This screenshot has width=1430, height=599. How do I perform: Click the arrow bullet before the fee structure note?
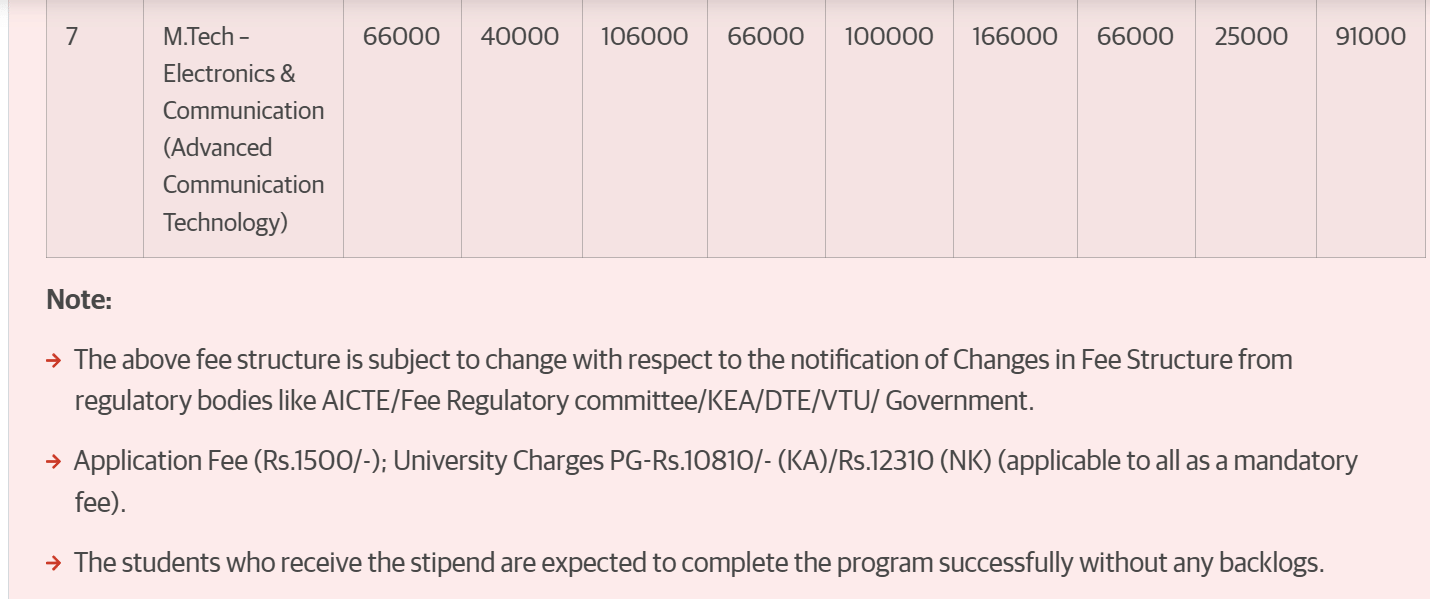(54, 360)
